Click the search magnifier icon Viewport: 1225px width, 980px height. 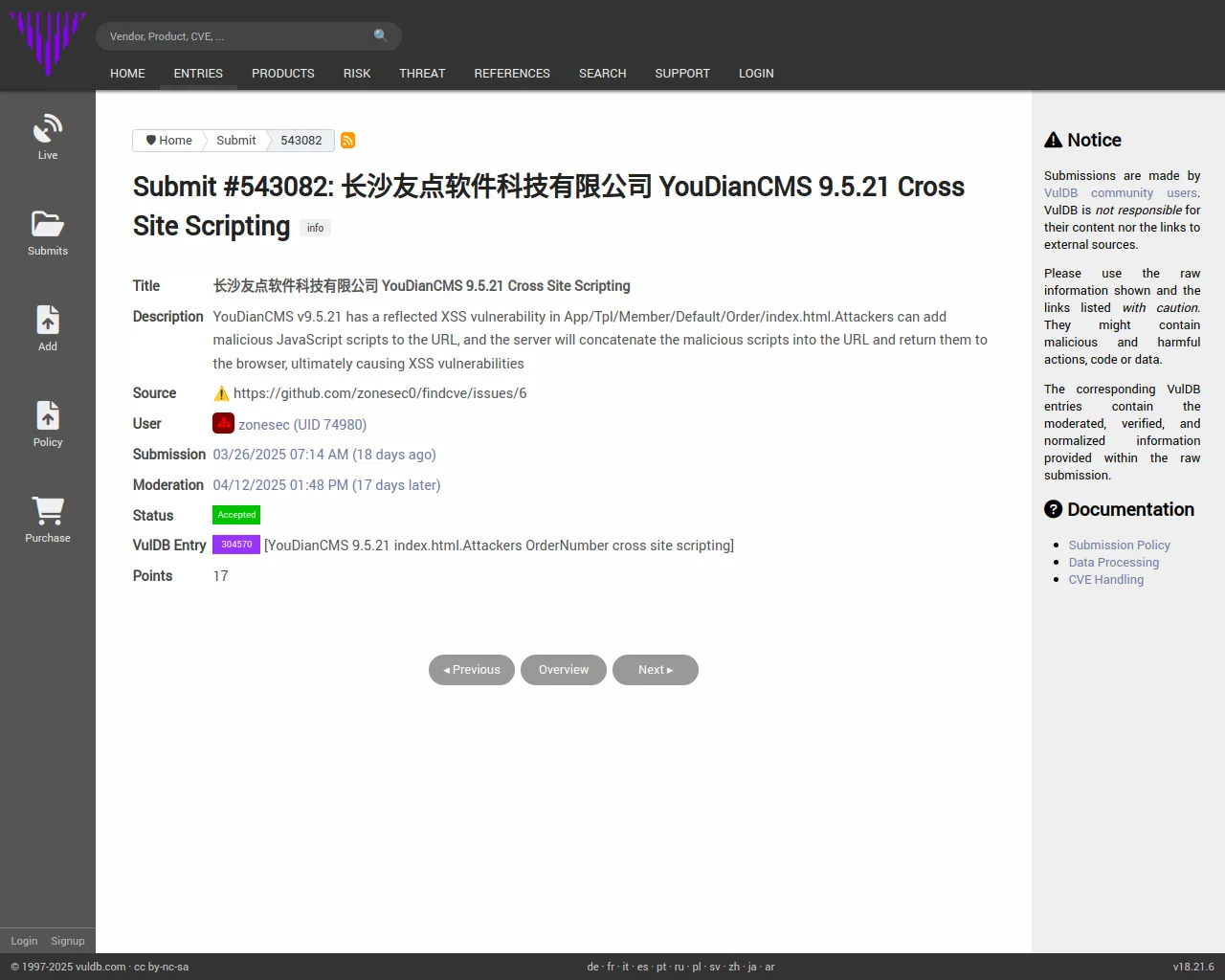pyautogui.click(x=381, y=35)
